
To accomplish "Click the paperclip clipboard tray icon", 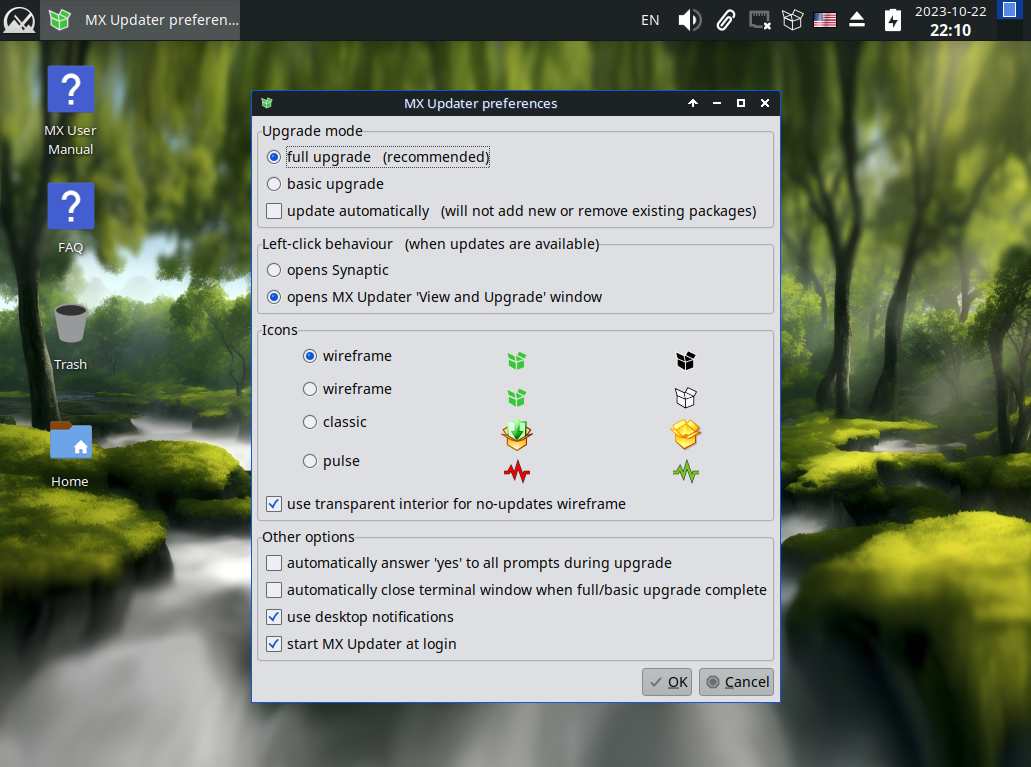I will click(725, 20).
